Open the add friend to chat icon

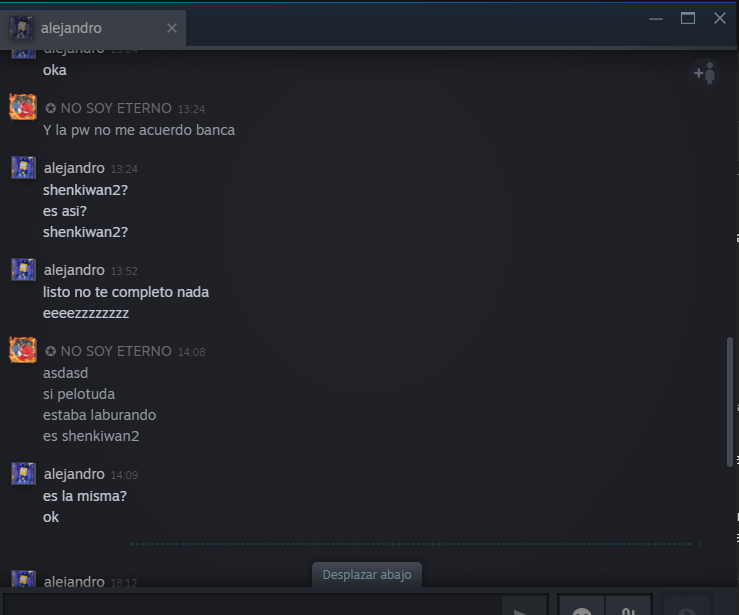705,74
